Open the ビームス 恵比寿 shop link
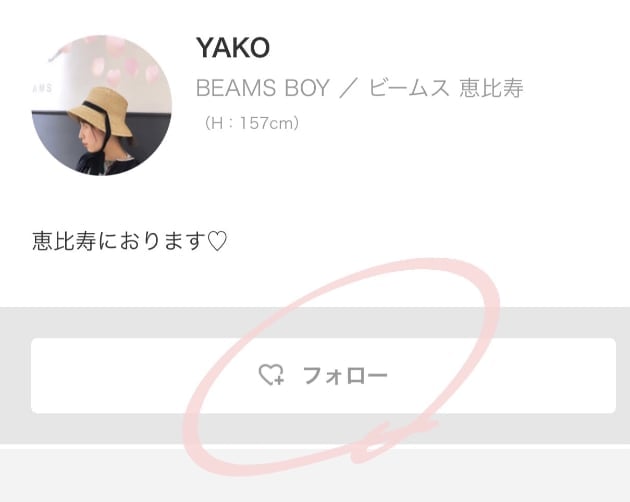 [x=446, y=88]
